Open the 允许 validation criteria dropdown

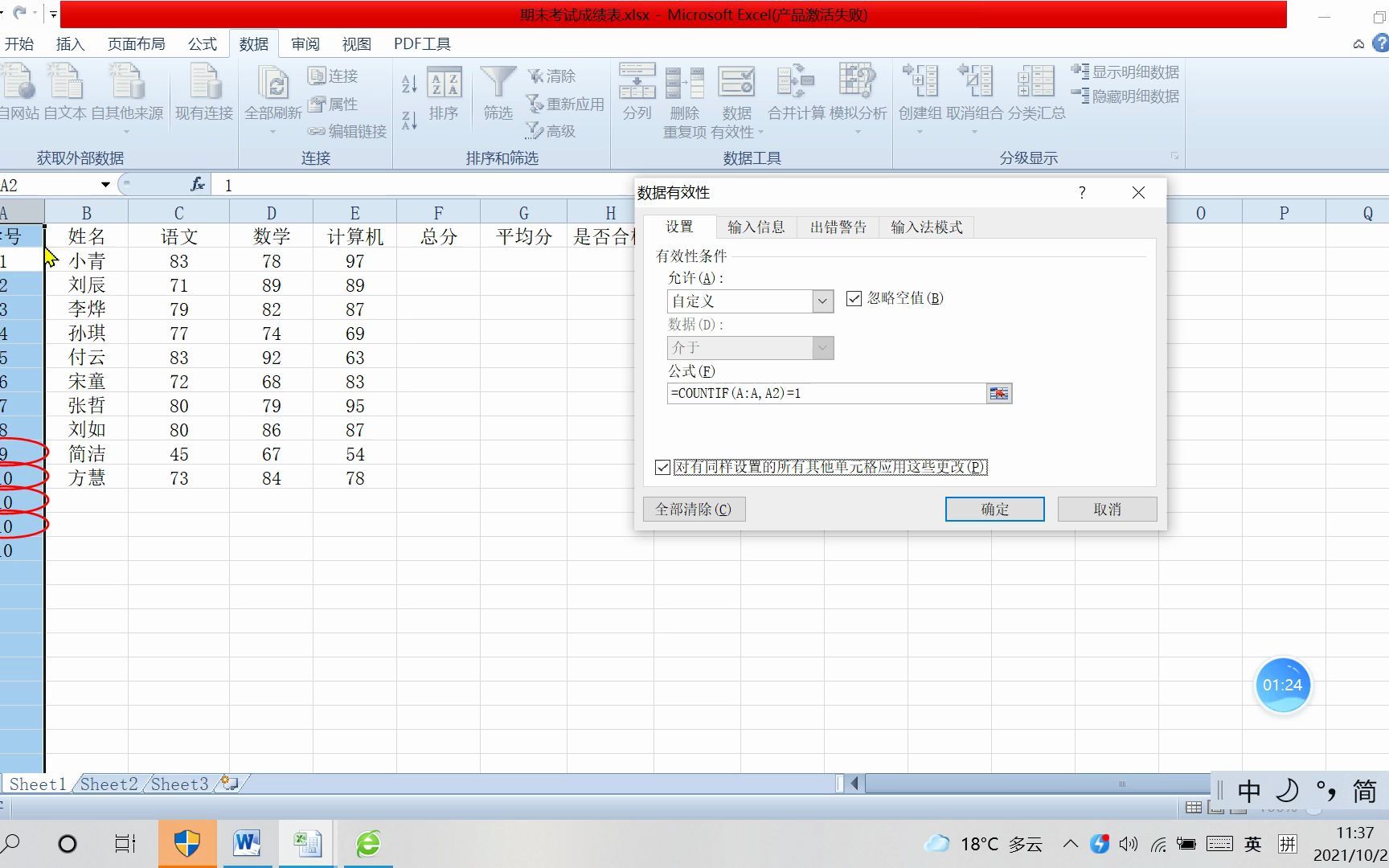click(822, 301)
